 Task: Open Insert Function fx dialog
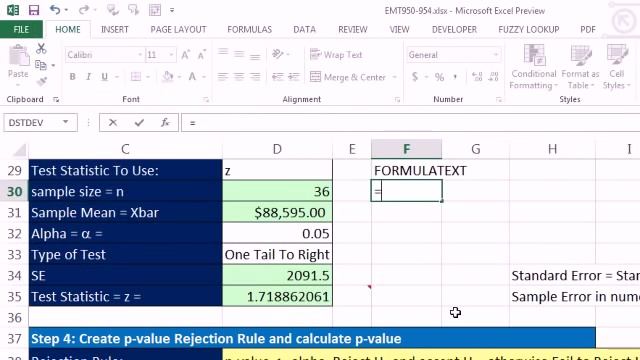click(165, 122)
